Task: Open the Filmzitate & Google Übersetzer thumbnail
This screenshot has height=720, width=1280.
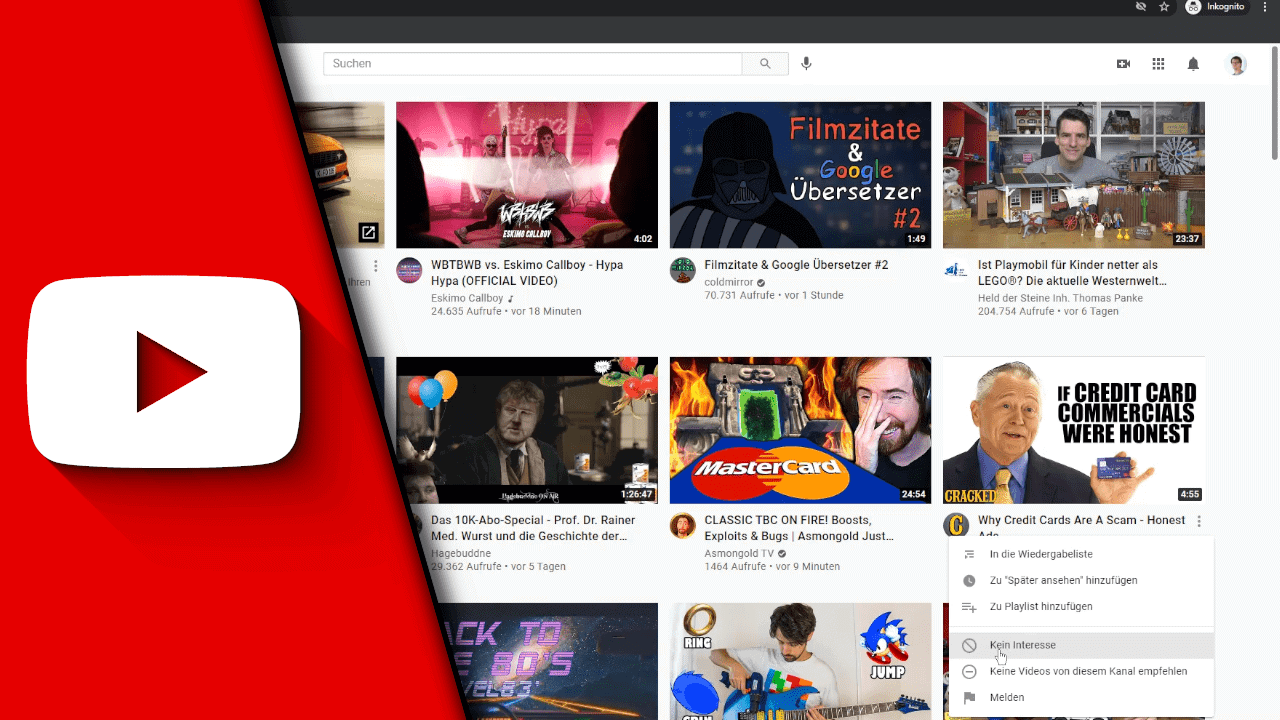Action: coord(800,175)
